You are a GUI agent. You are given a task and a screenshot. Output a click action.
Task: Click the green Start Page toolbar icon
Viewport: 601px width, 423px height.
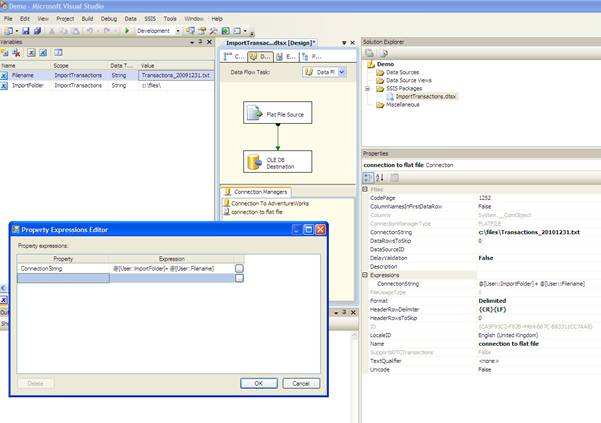[x=225, y=31]
